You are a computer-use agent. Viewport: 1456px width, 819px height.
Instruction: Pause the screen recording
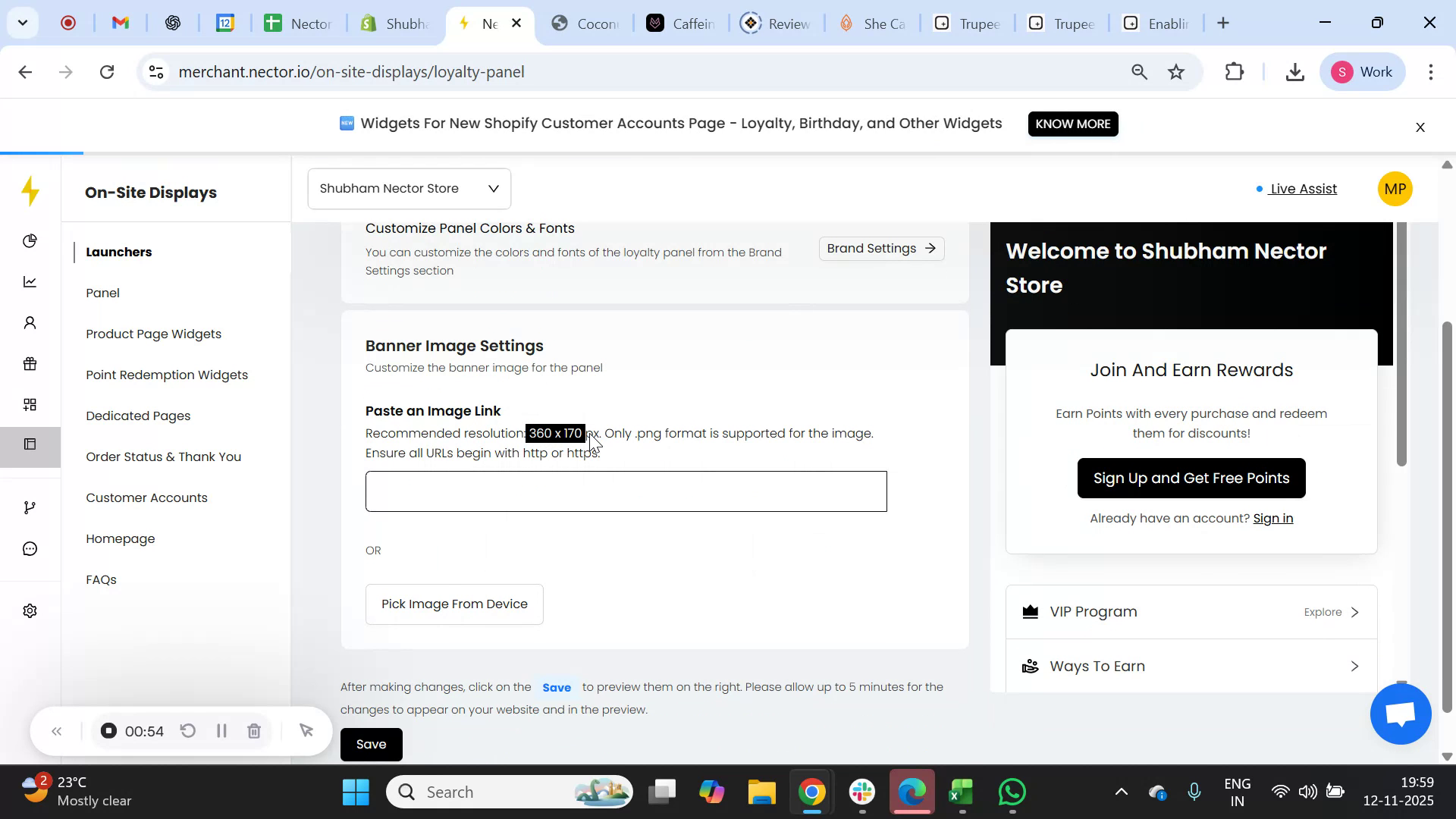221,730
